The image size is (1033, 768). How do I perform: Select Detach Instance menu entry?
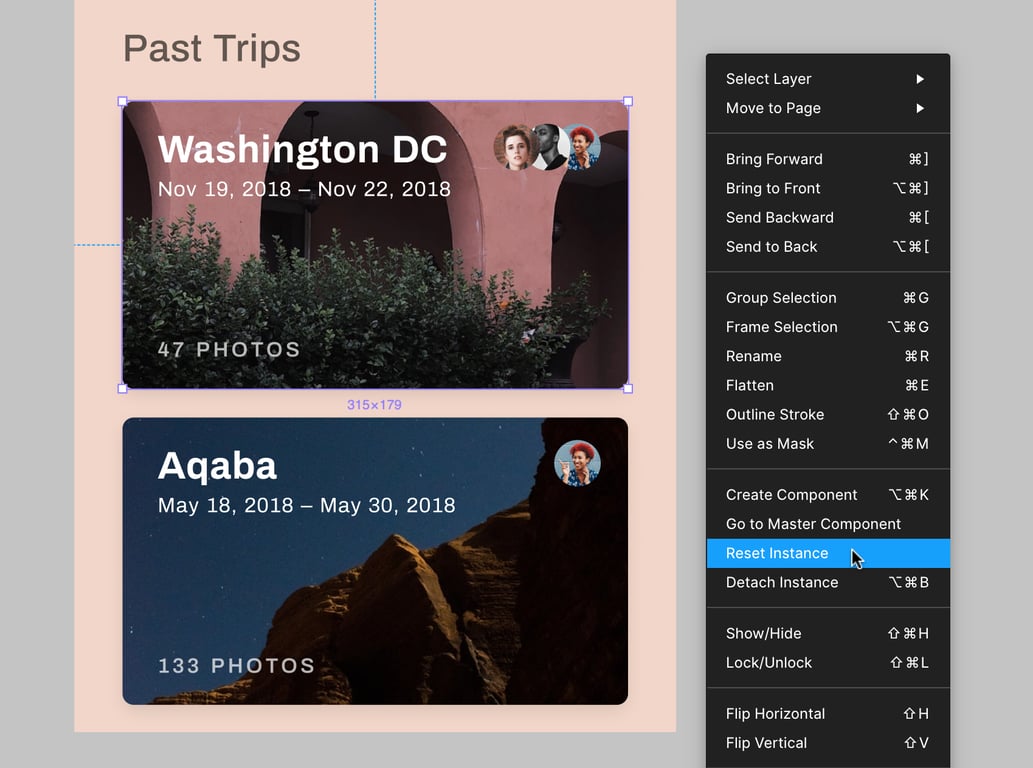781,582
